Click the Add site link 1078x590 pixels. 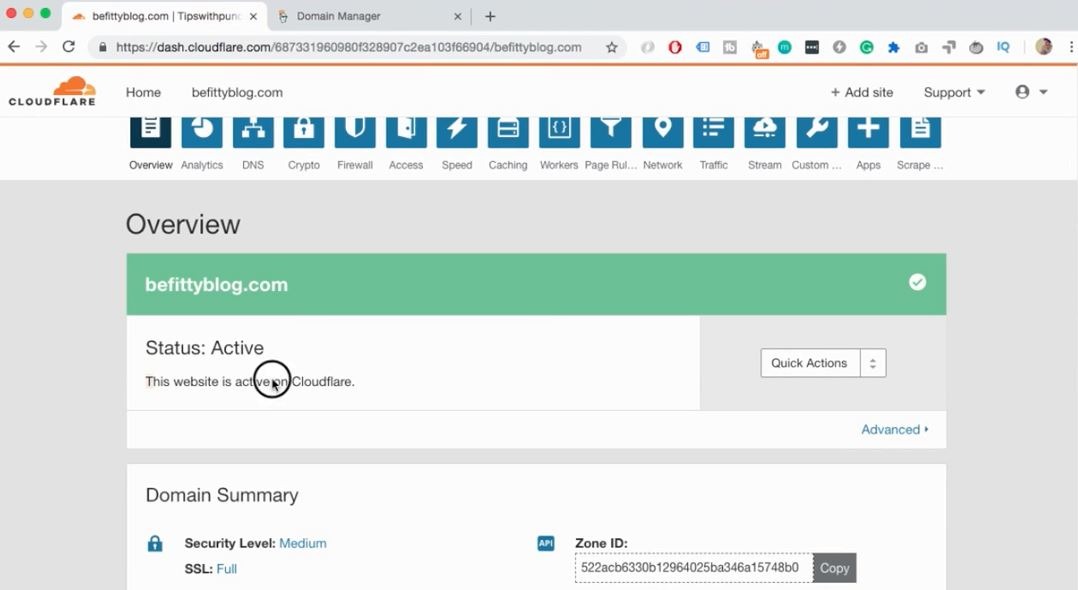pyautogui.click(x=861, y=92)
